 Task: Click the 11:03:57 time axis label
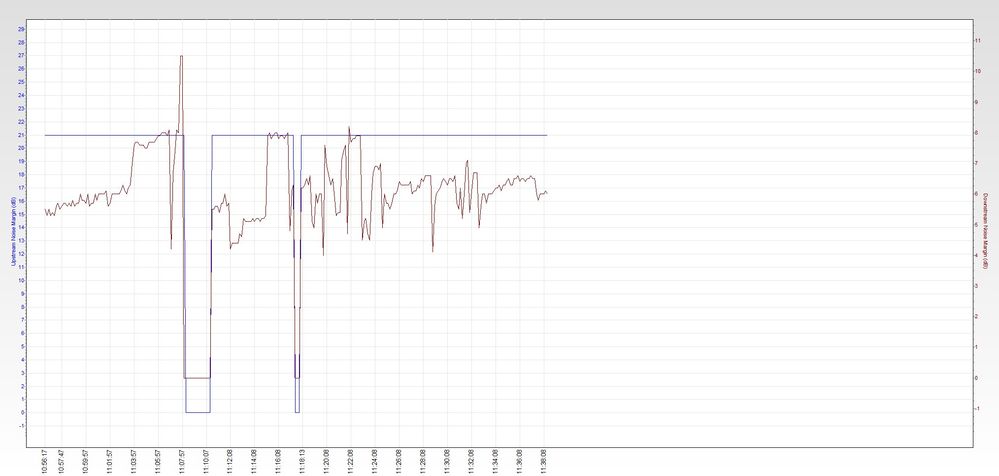[133, 461]
